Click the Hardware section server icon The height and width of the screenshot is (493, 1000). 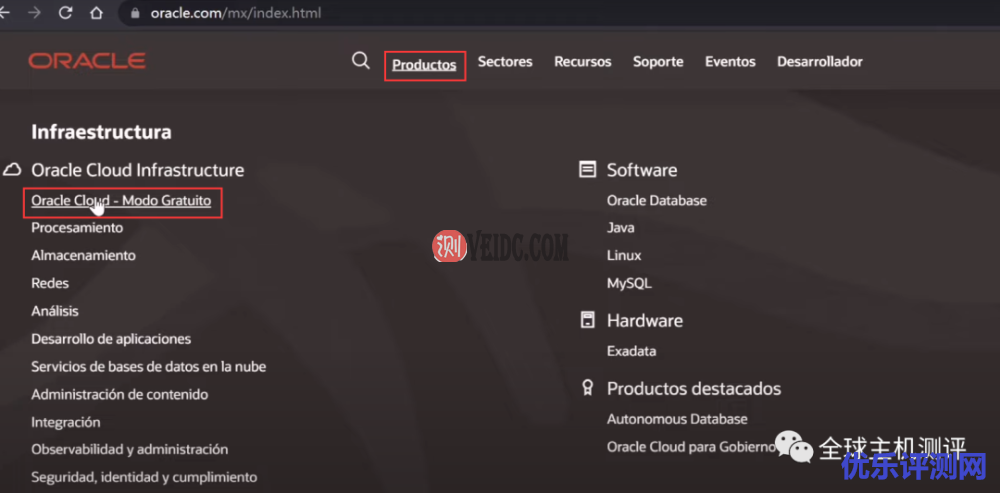[587, 320]
